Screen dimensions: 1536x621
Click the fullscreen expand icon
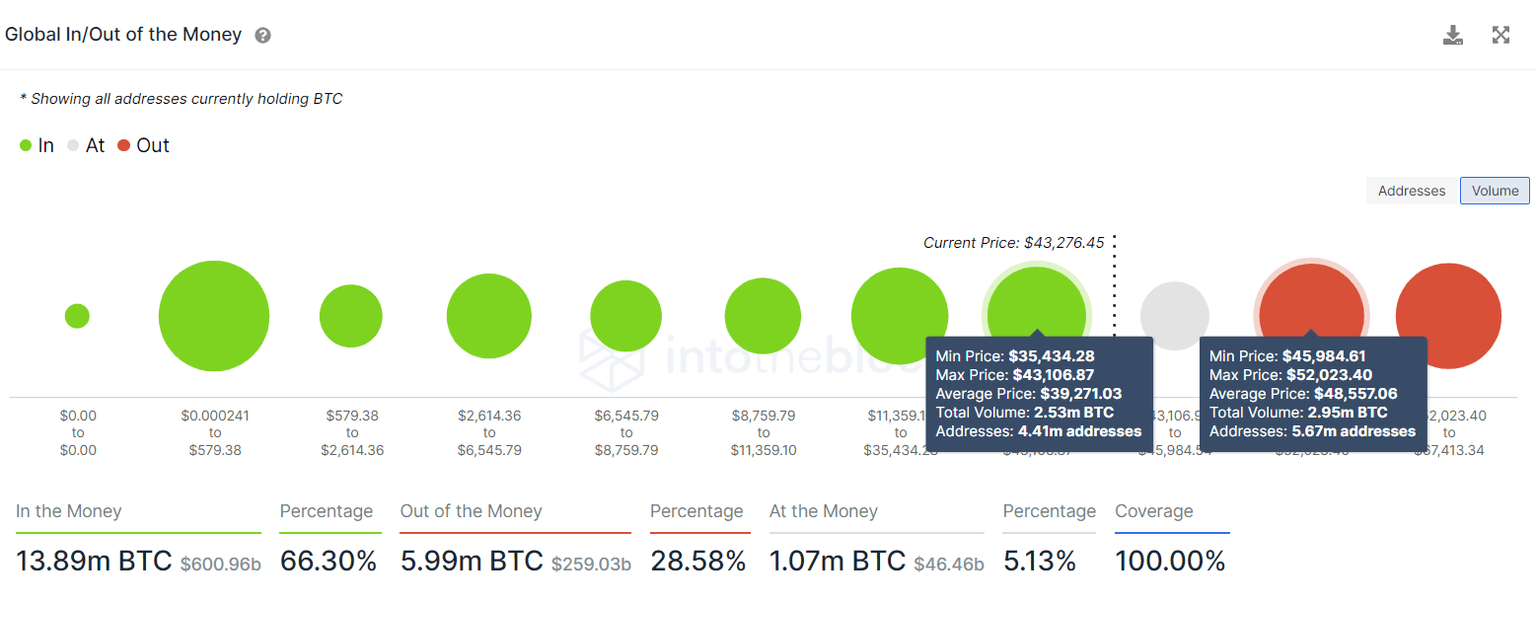pos(1501,36)
